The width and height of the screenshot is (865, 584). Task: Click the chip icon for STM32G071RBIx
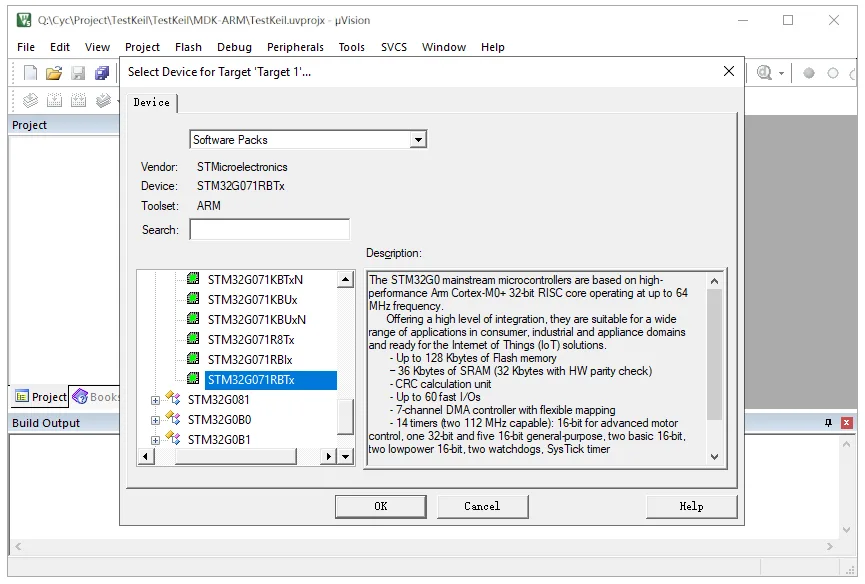(x=193, y=358)
